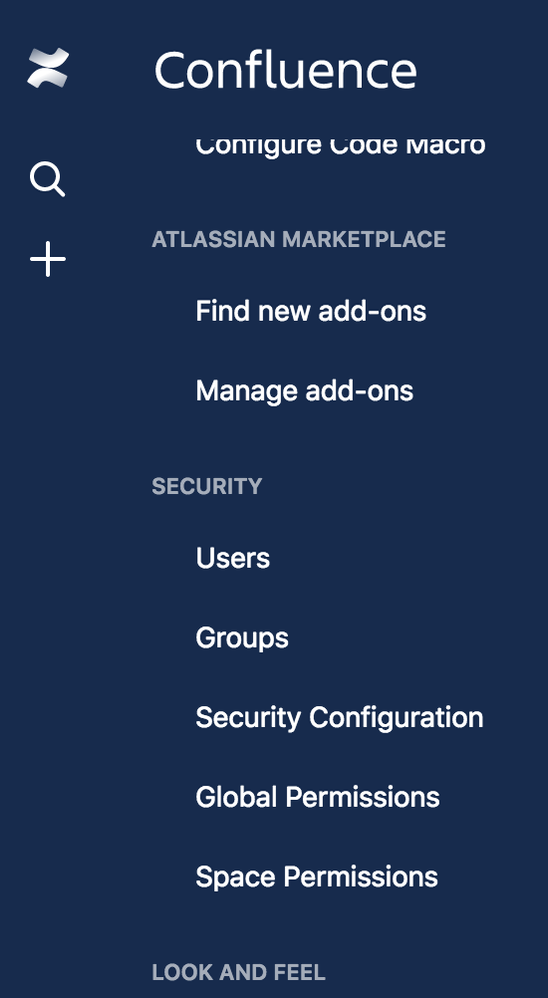Click the Confluence title text
The width and height of the screenshot is (548, 998).
(x=285, y=70)
